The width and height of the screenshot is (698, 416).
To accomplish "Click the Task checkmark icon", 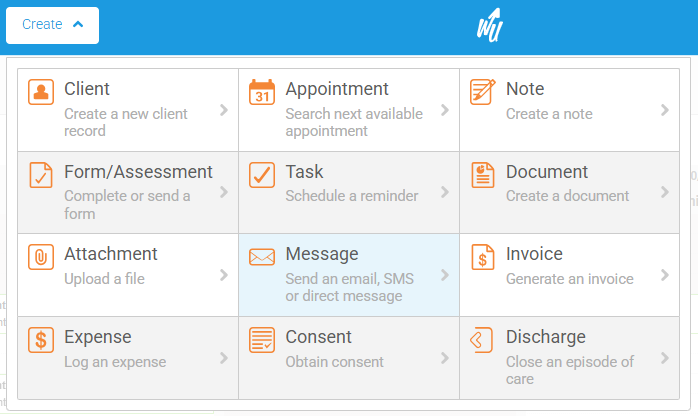I will (261, 175).
